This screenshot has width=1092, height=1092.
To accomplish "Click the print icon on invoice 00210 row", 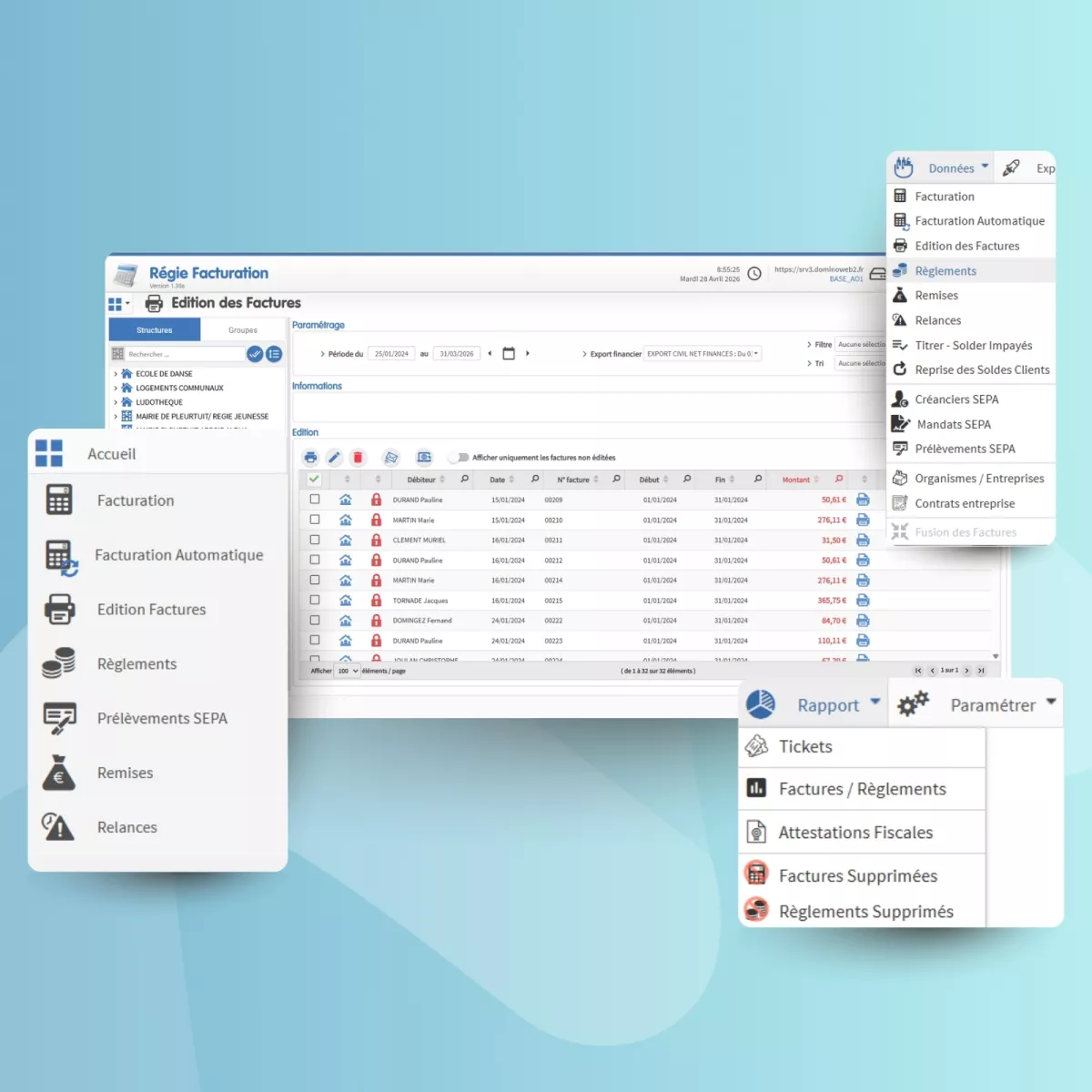I will pos(863,521).
